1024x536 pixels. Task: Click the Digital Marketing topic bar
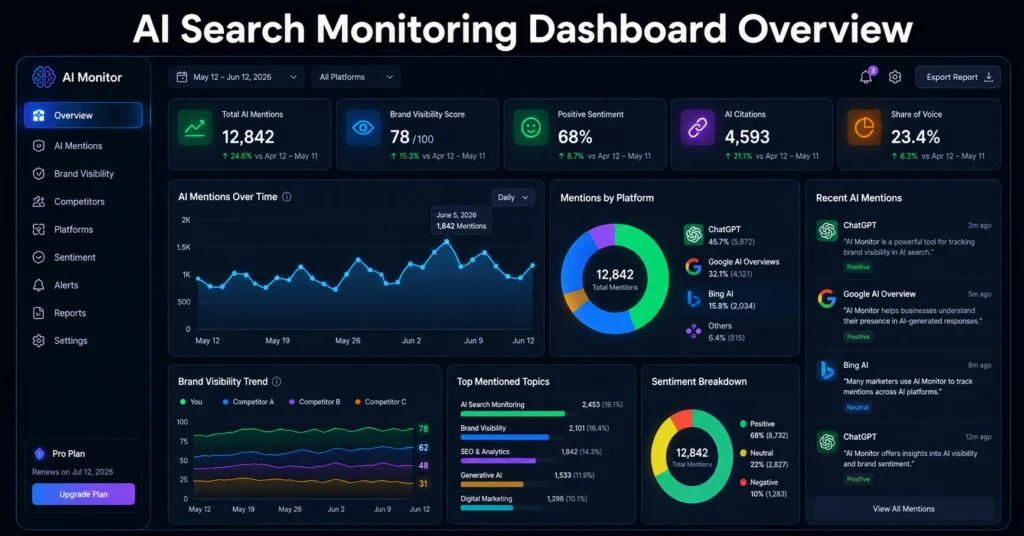tap(487, 508)
